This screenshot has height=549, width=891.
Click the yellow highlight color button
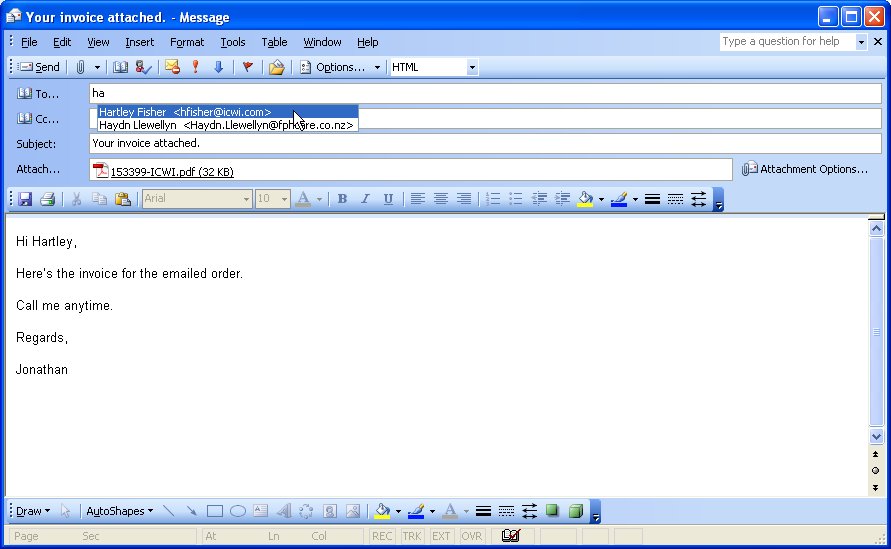[x=586, y=199]
